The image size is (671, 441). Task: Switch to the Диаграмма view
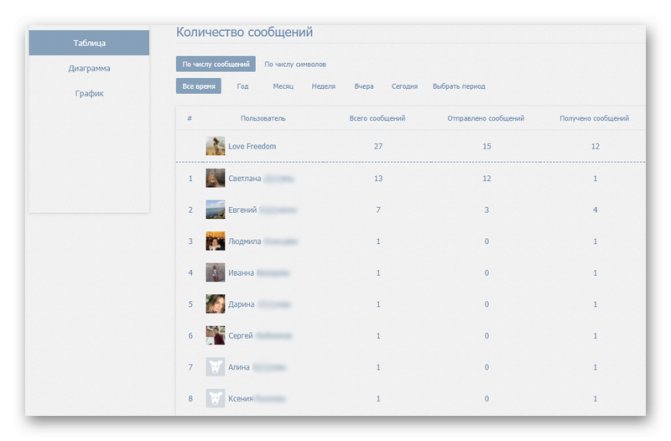89,68
